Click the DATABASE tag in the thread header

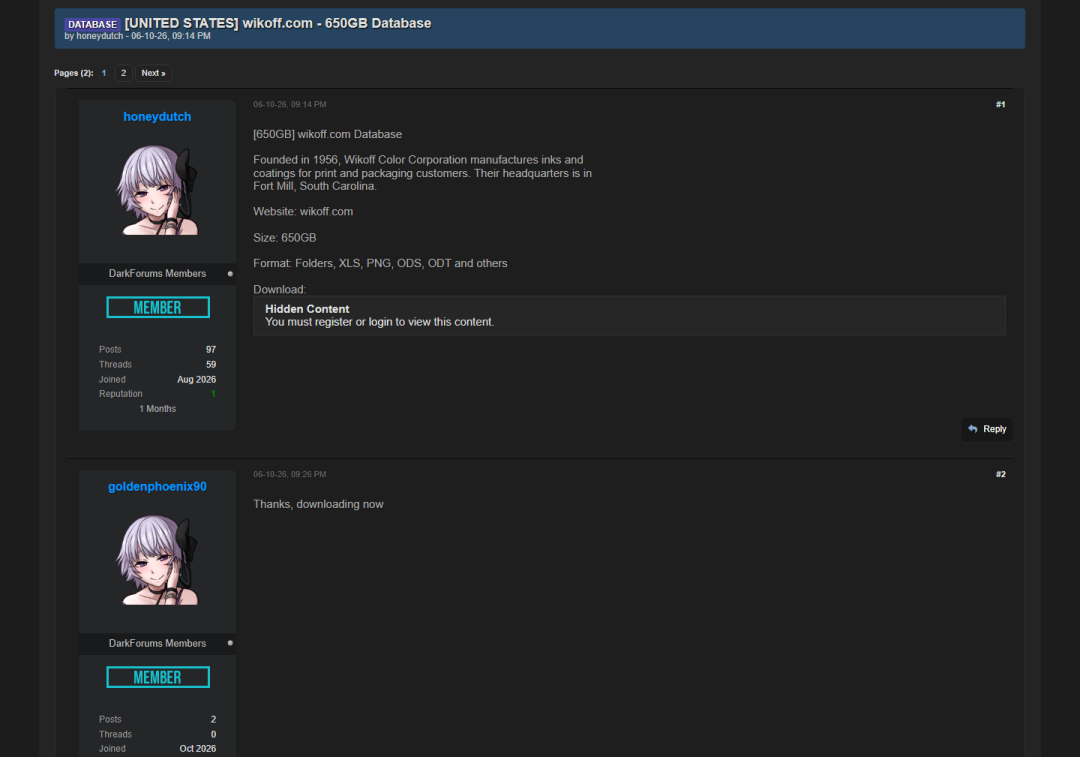(92, 24)
